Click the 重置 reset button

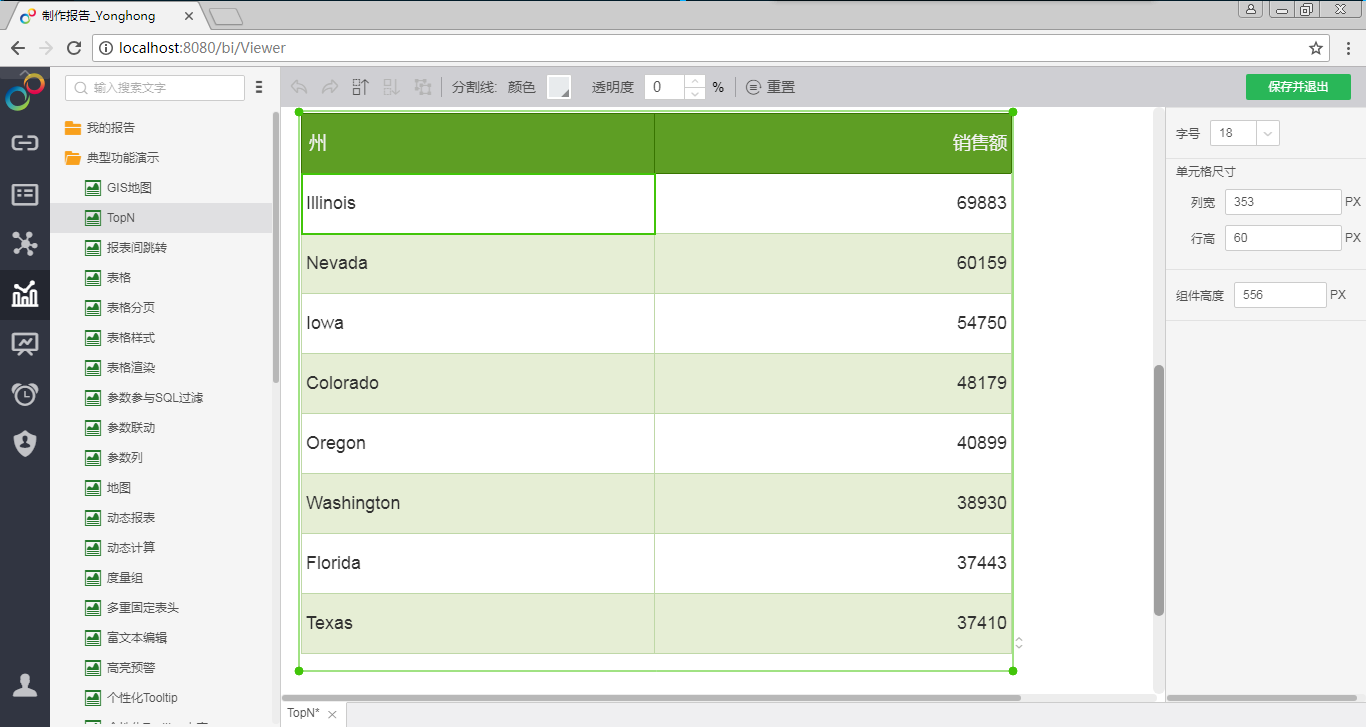(x=771, y=88)
